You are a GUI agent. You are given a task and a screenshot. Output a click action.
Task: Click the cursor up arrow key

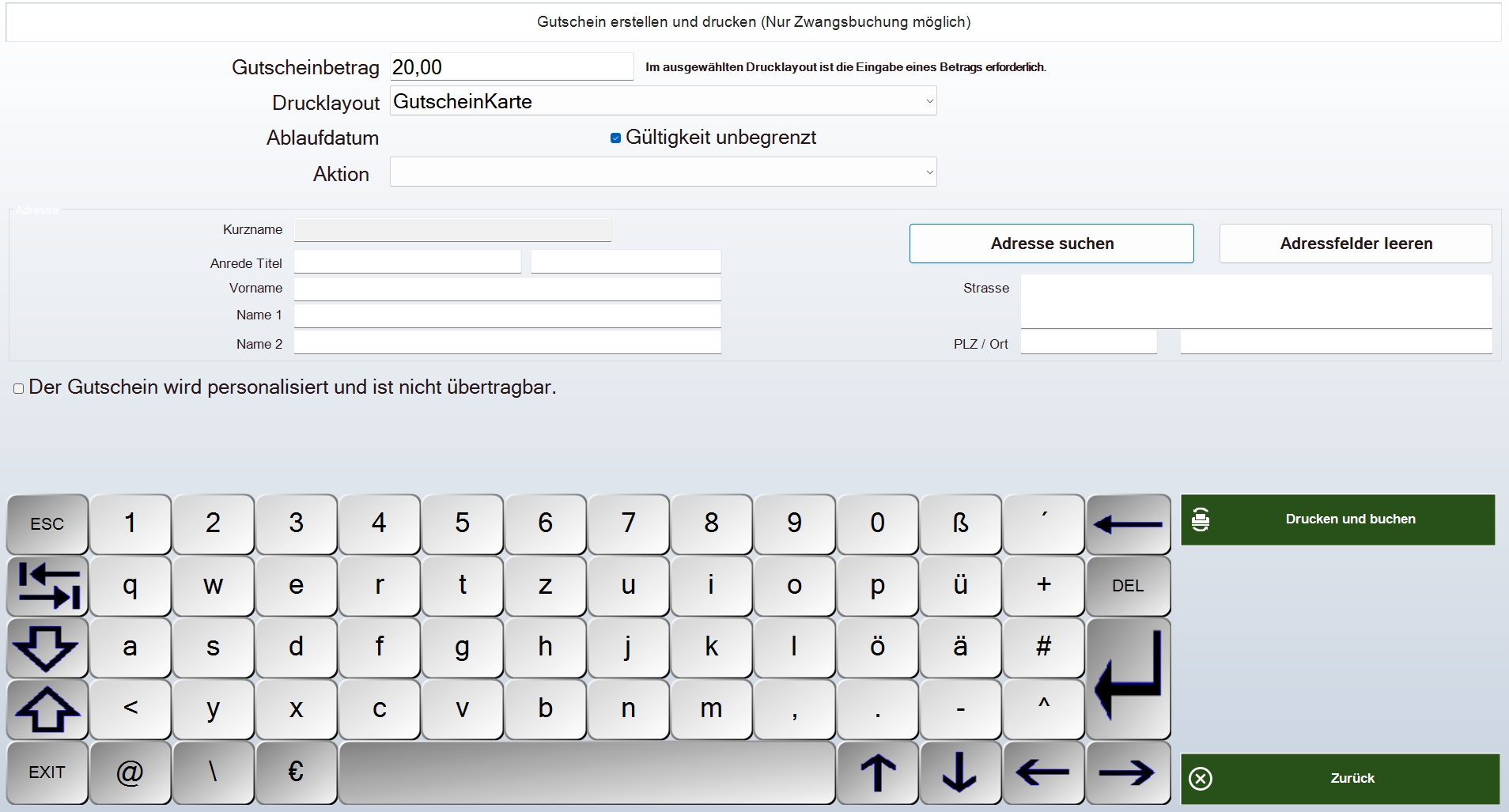point(878,772)
